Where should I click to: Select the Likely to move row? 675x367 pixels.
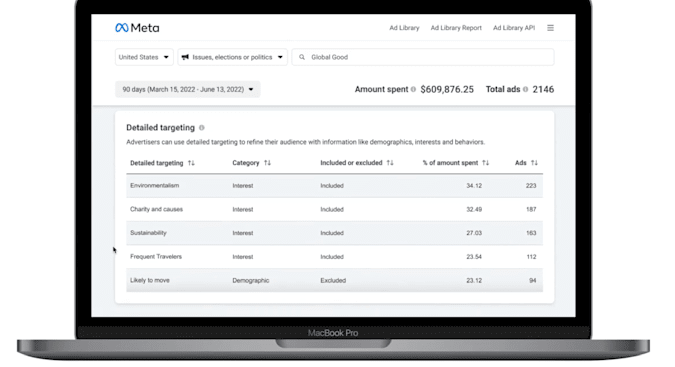click(334, 281)
